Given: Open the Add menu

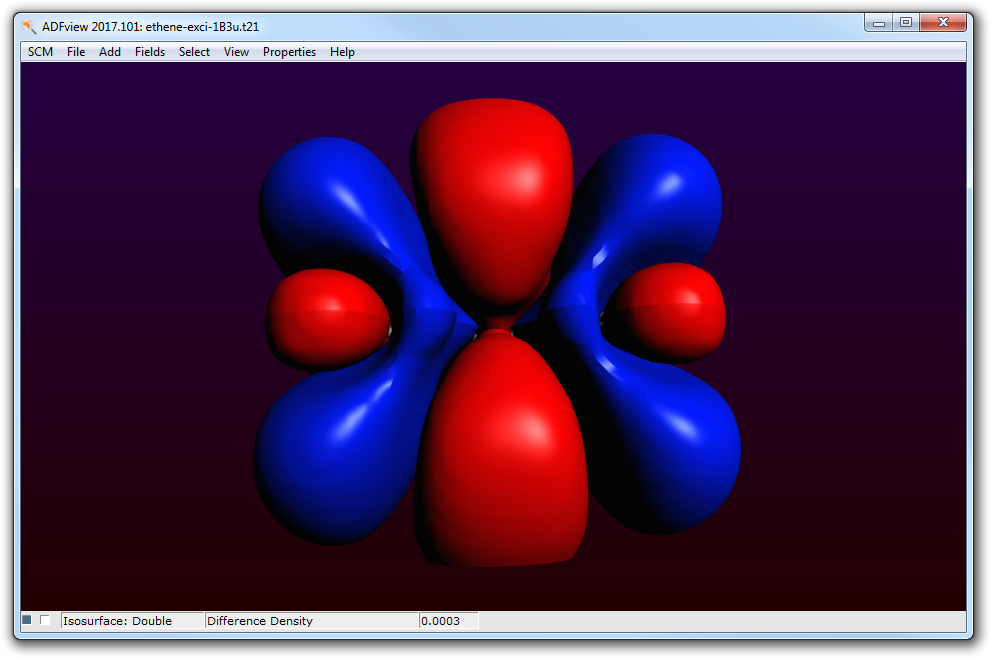Looking at the screenshot, I should (x=109, y=52).
